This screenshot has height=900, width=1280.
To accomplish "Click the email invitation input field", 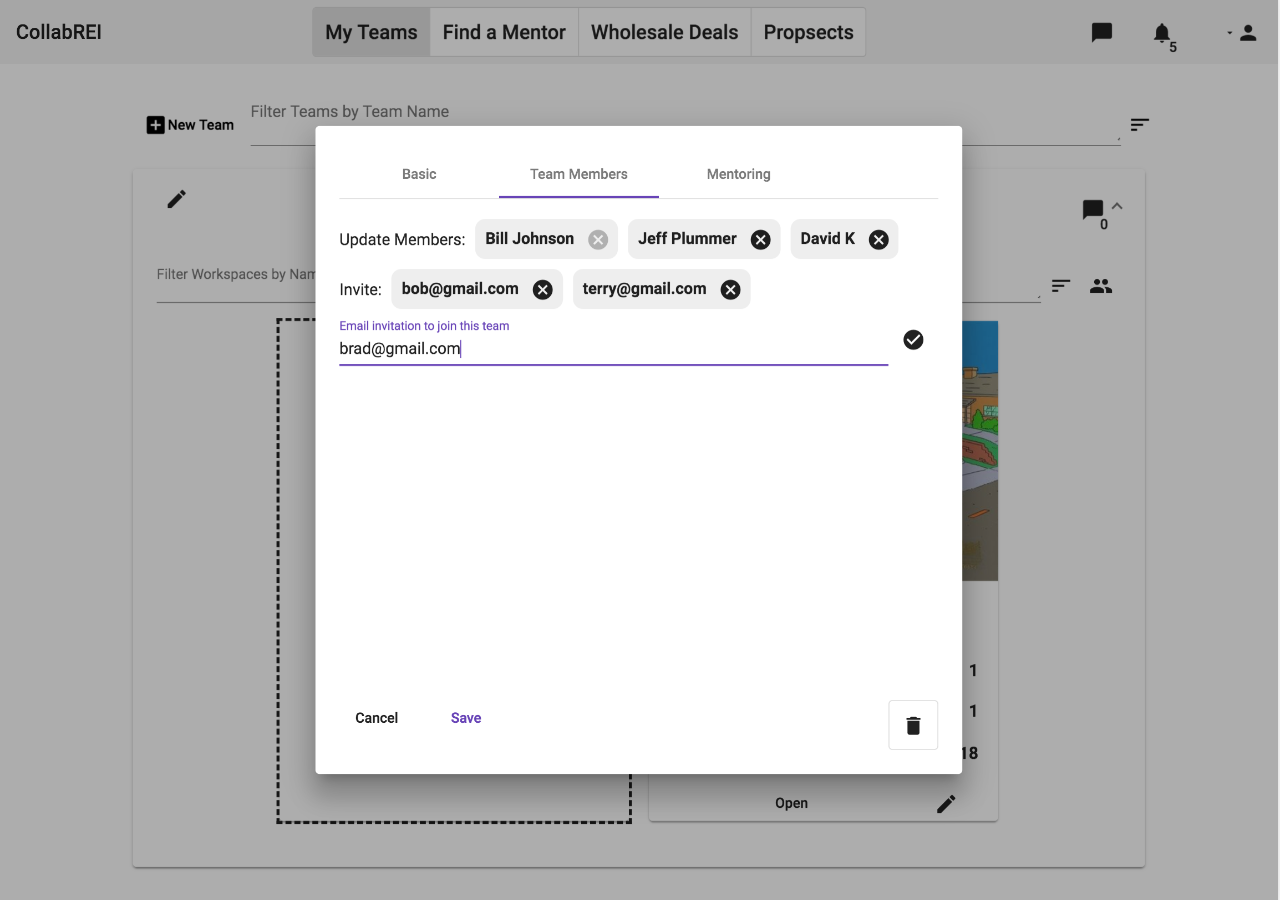I will 612,349.
